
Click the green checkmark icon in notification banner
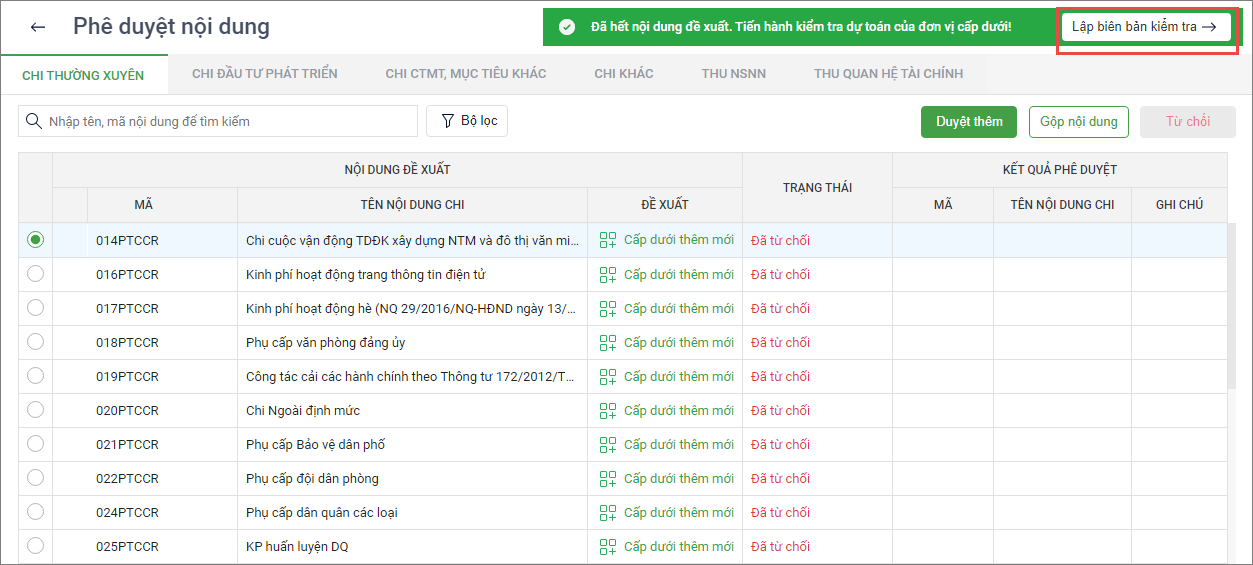(567, 27)
